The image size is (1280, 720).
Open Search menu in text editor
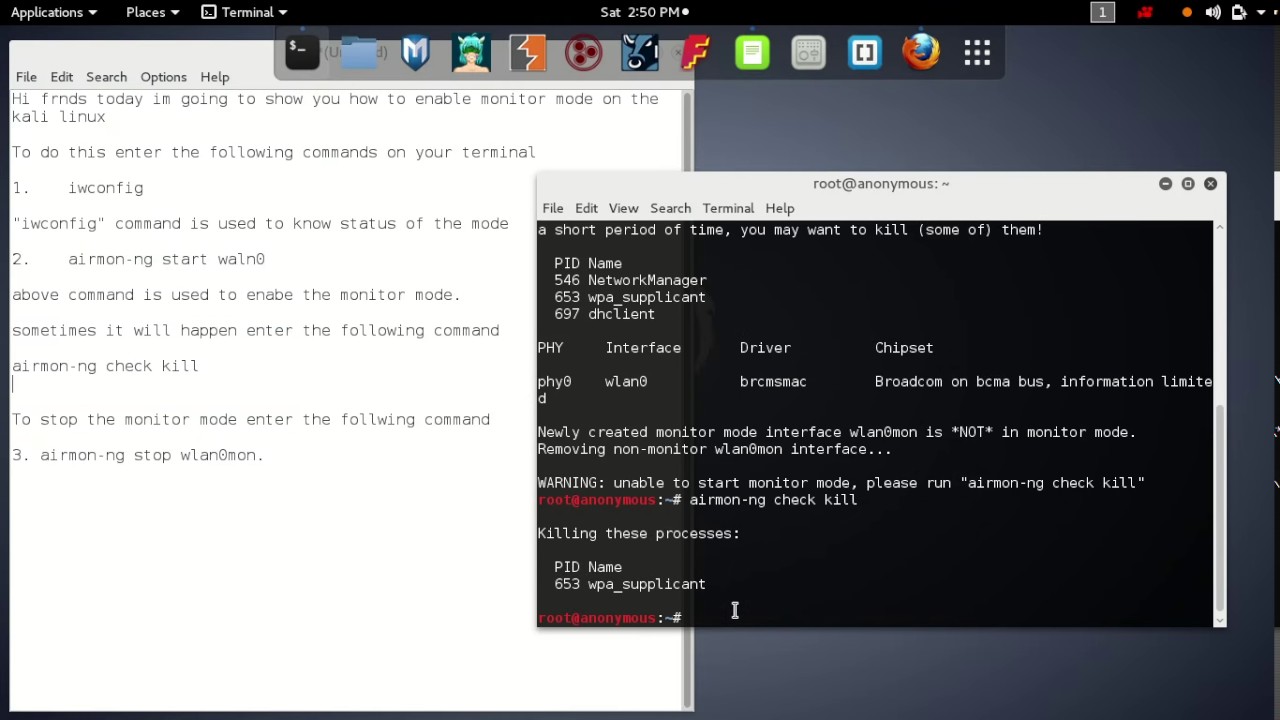tap(106, 77)
